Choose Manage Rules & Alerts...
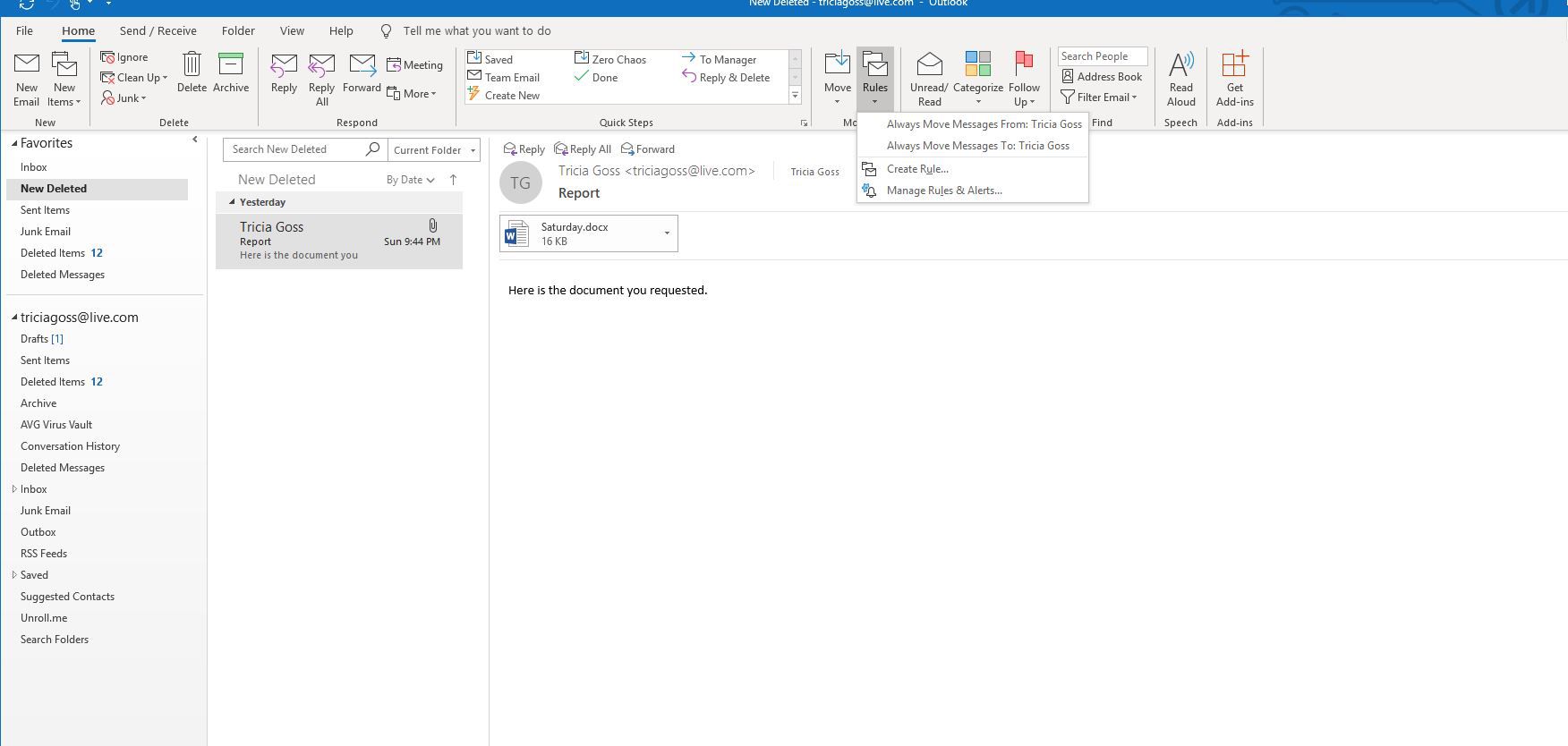The width and height of the screenshot is (1568, 746). tap(973, 191)
